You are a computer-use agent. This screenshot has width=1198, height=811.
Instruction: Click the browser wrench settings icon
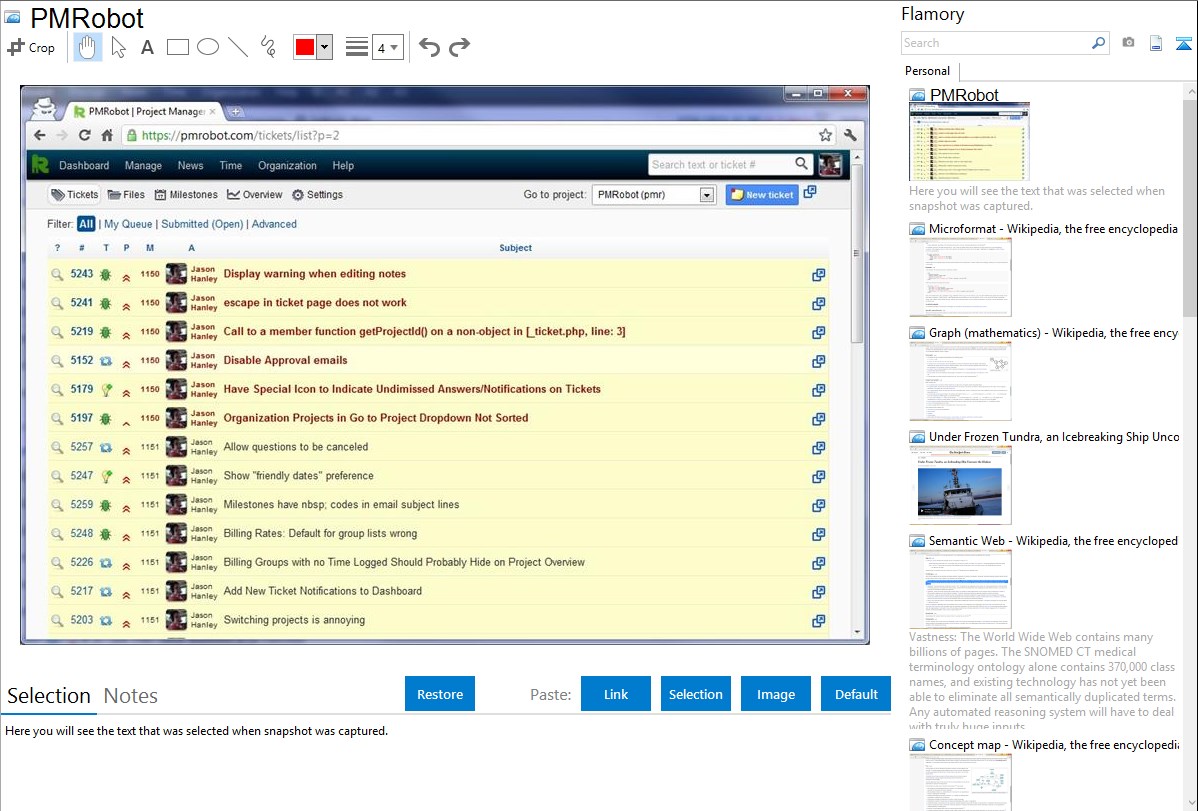click(850, 135)
